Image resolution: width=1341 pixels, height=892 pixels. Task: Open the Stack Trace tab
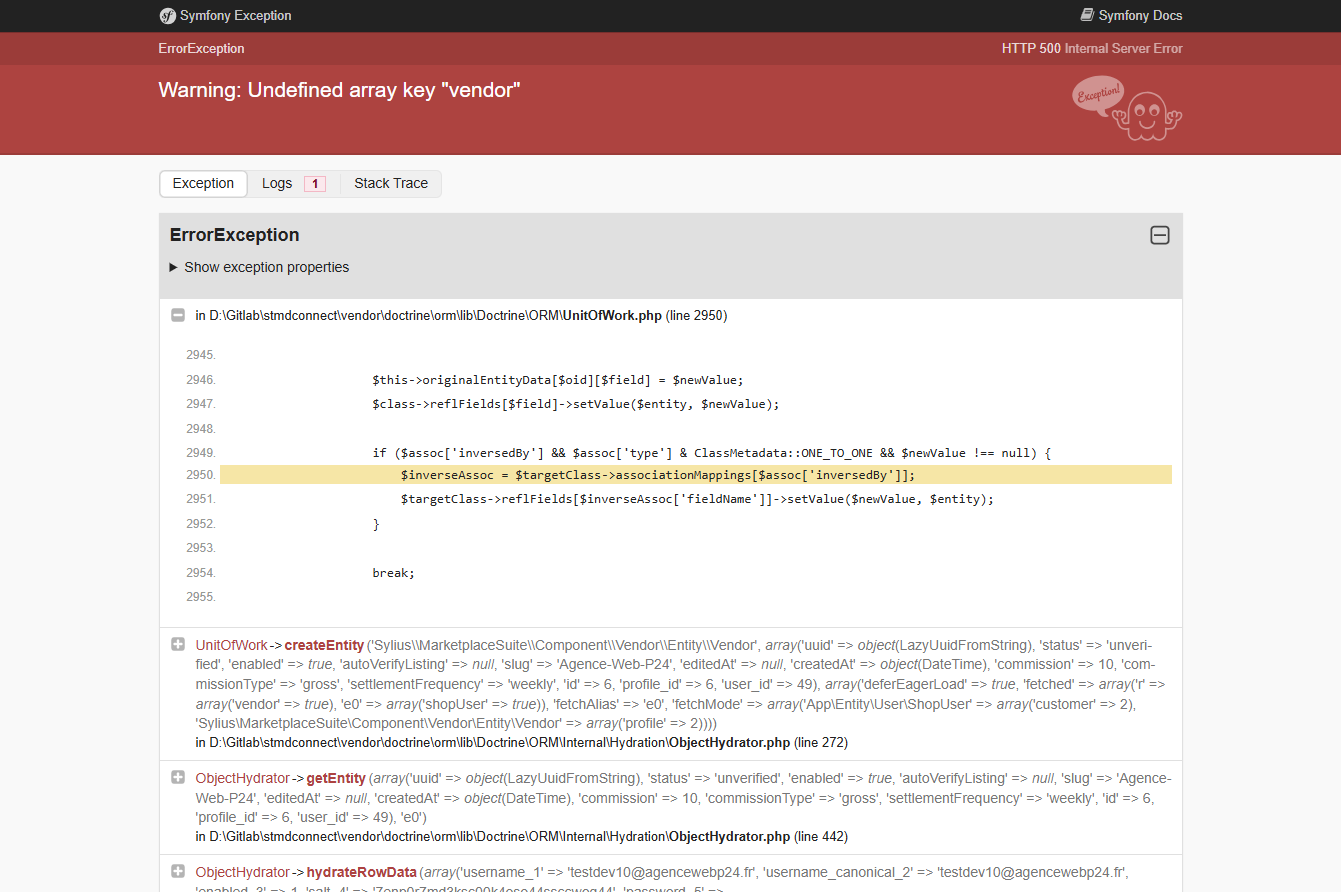(x=391, y=184)
